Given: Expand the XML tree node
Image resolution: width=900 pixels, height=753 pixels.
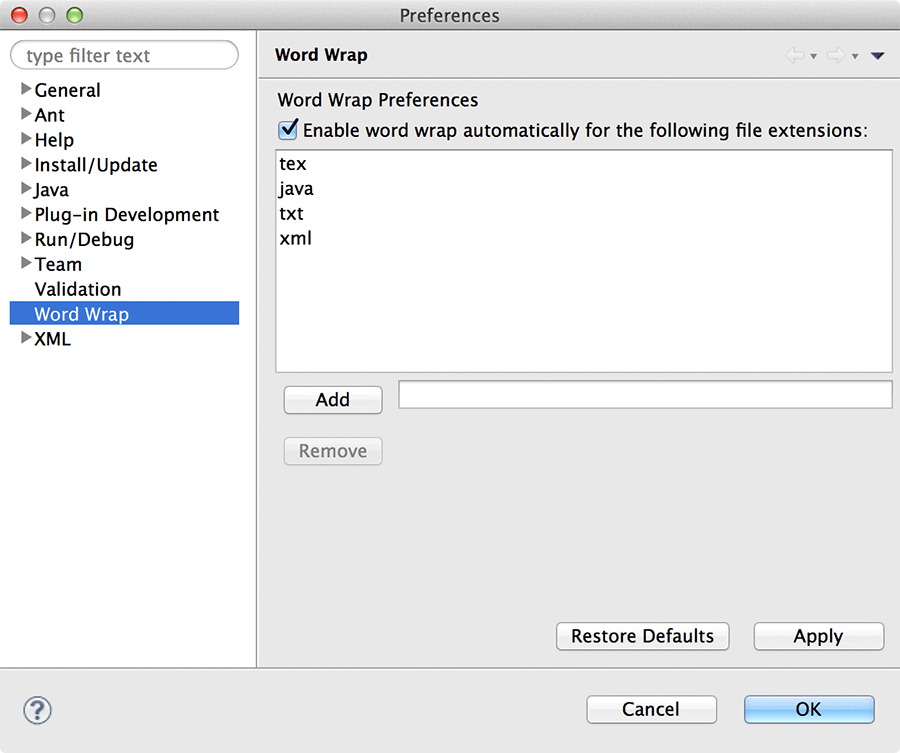Looking at the screenshot, I should pos(26,337).
